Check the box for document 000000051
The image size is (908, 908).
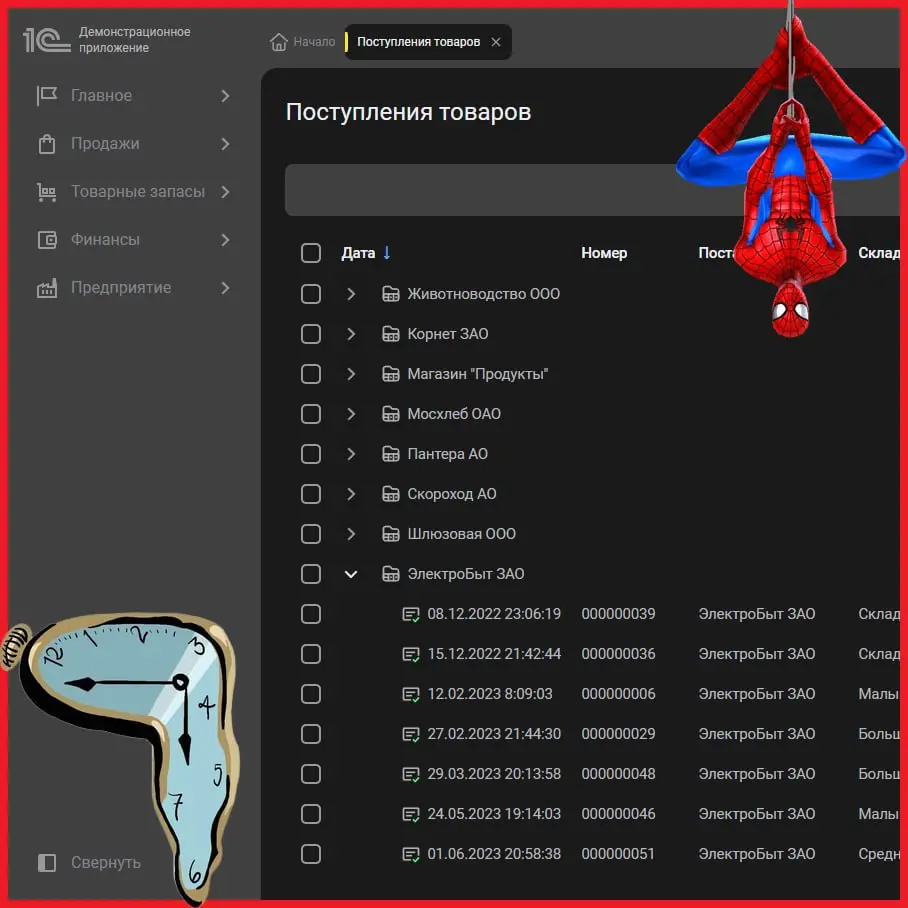point(311,854)
